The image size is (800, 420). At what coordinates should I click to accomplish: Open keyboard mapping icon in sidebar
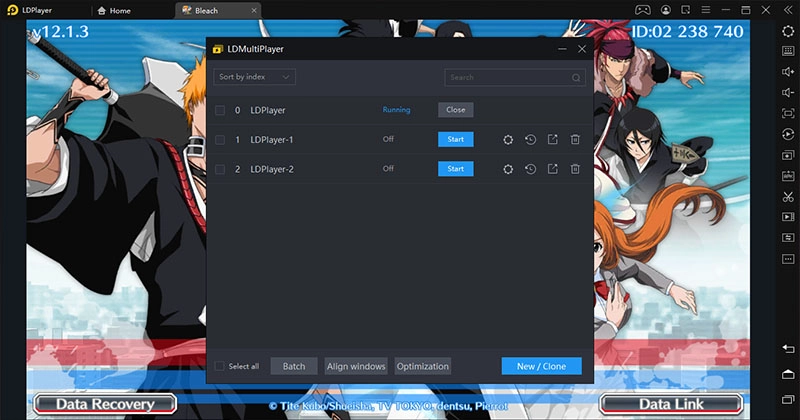tap(788, 51)
